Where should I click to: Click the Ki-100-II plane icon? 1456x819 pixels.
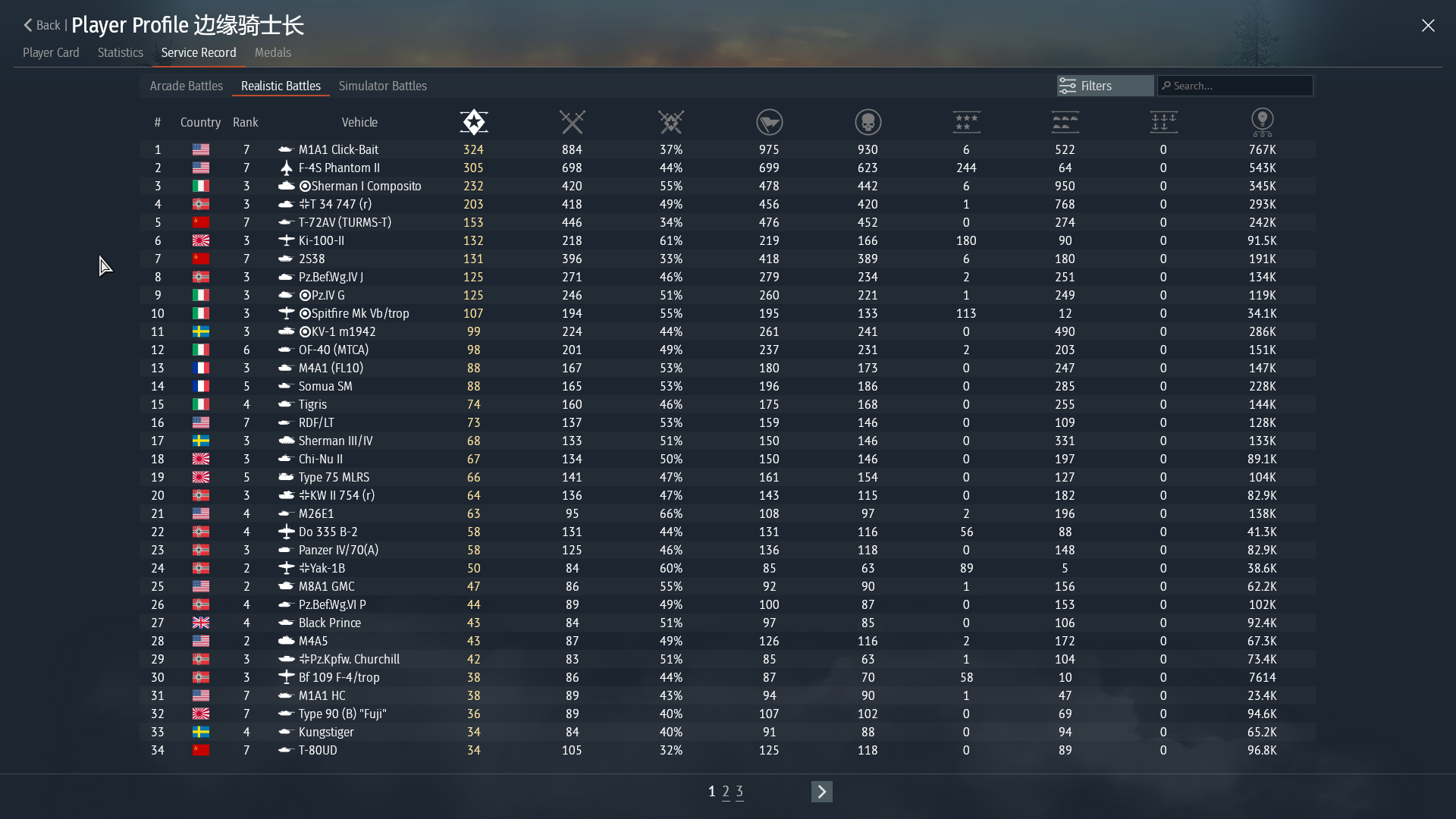click(x=286, y=240)
